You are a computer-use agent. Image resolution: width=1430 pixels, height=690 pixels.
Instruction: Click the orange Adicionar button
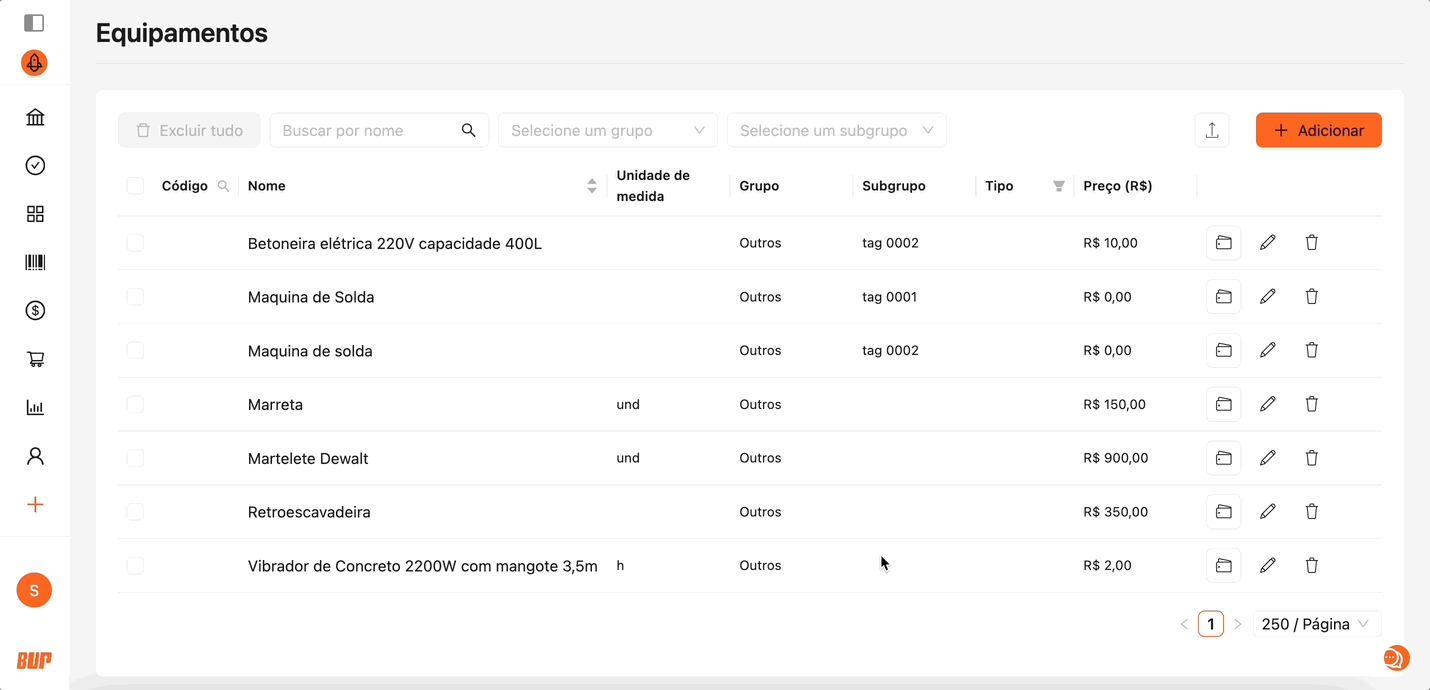click(1318, 130)
